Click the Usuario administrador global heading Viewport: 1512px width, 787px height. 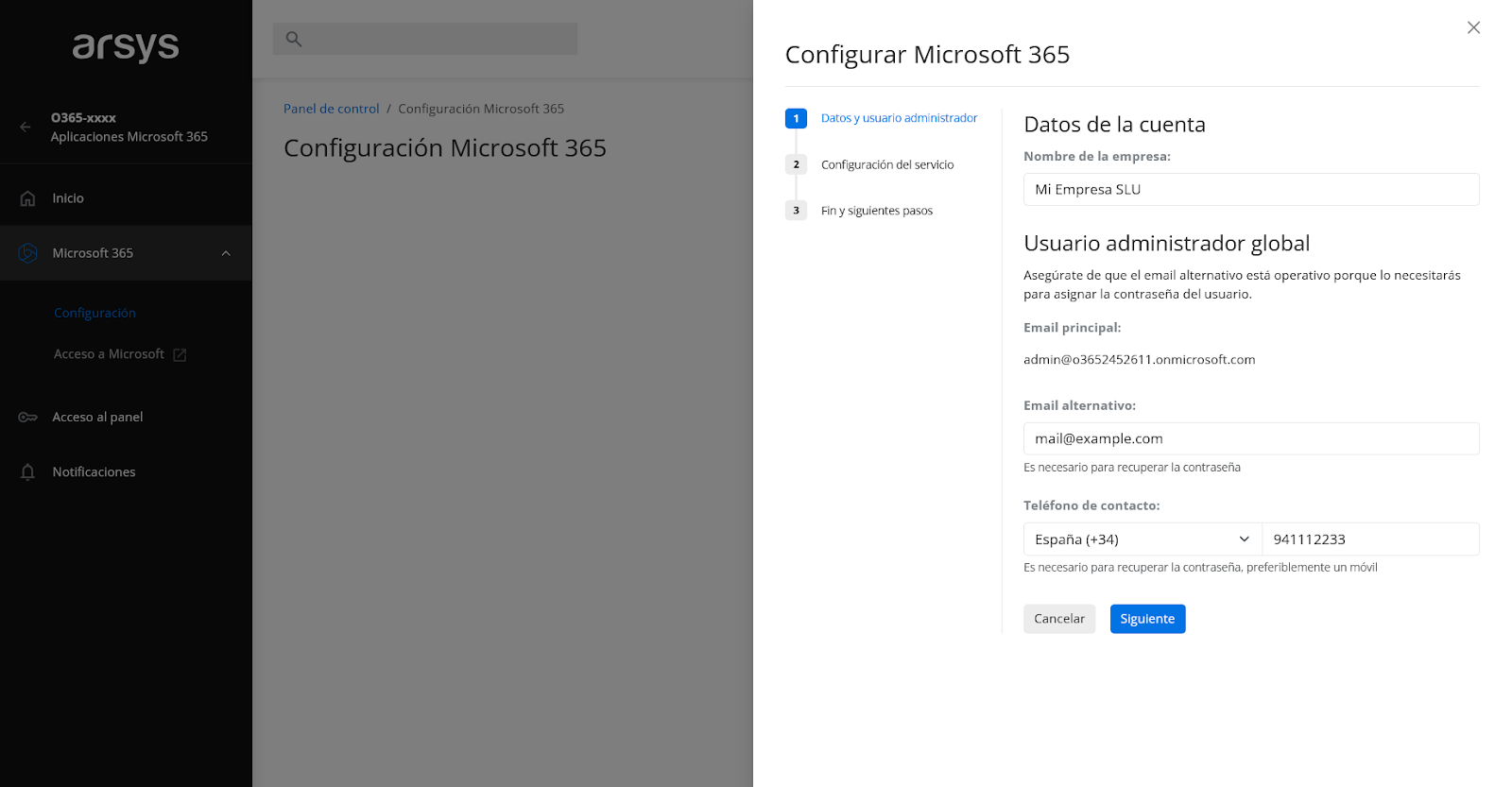(x=1166, y=244)
